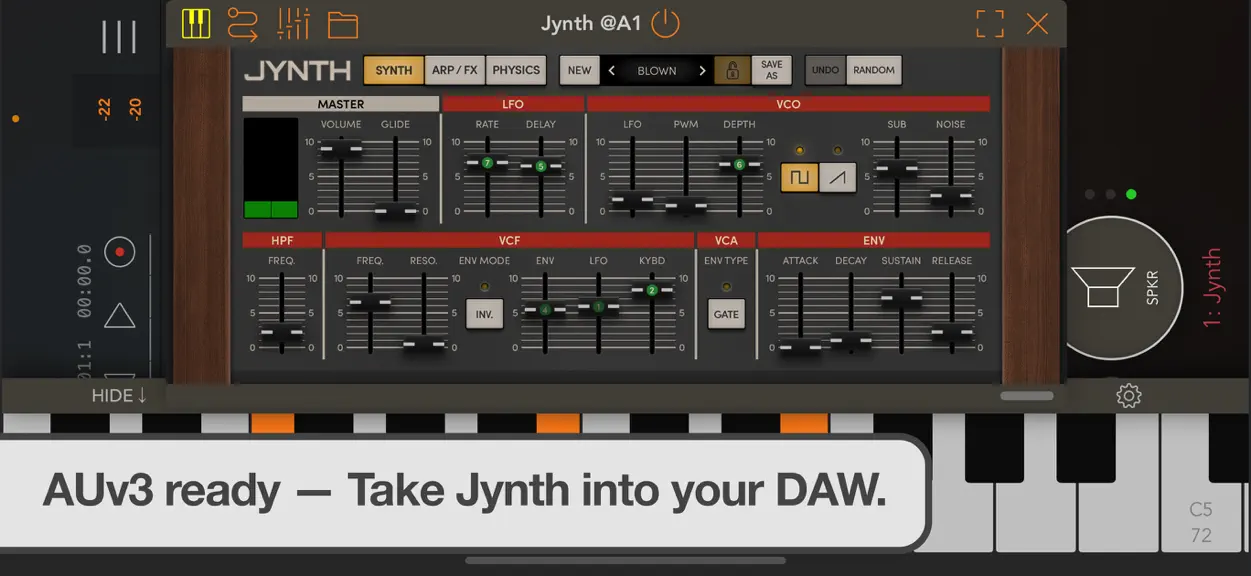Viewport: 1251px width, 576px height.
Task: Click the '00:00.0' time display
Action: pyautogui.click(x=84, y=282)
